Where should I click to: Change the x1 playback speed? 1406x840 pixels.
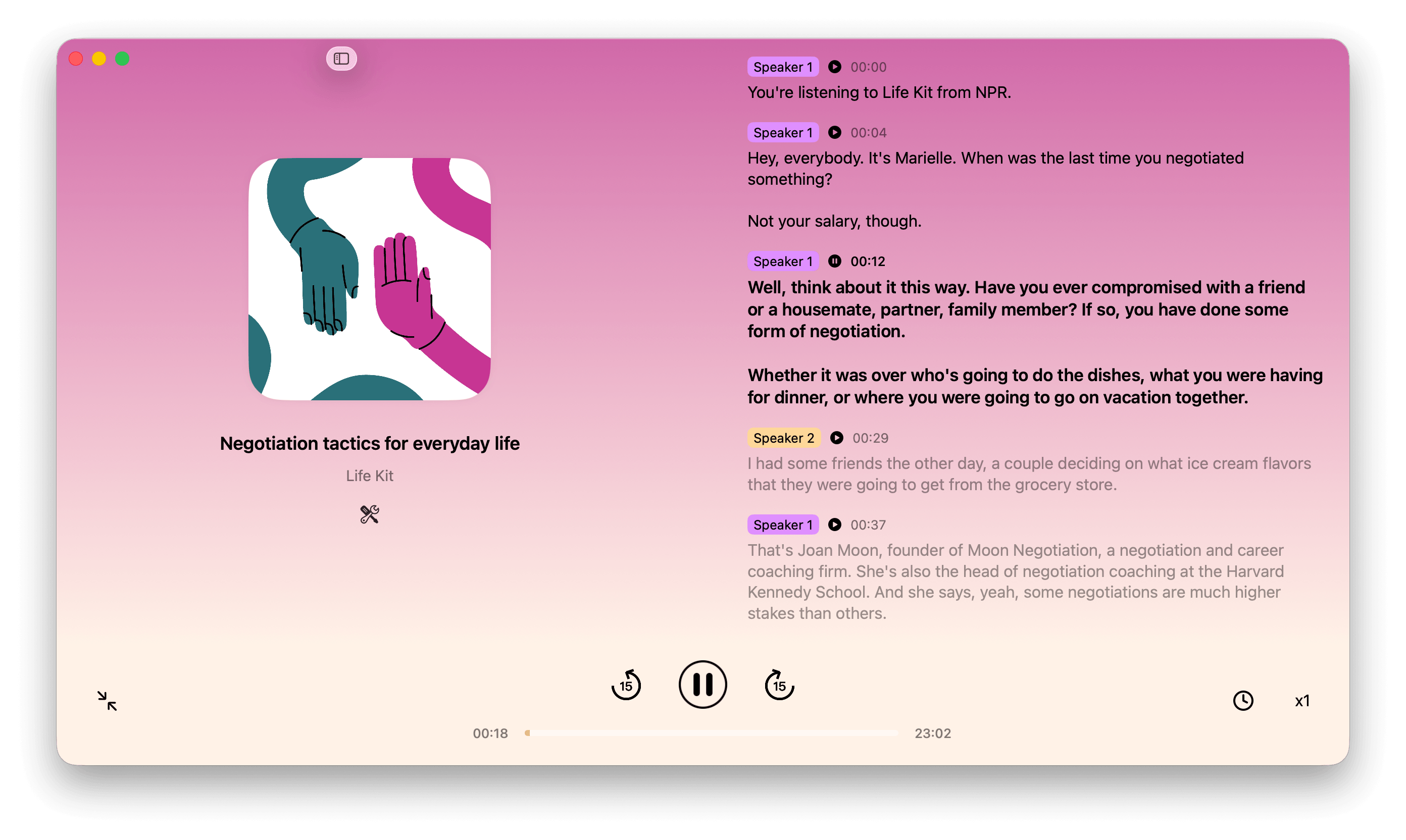coord(1302,701)
